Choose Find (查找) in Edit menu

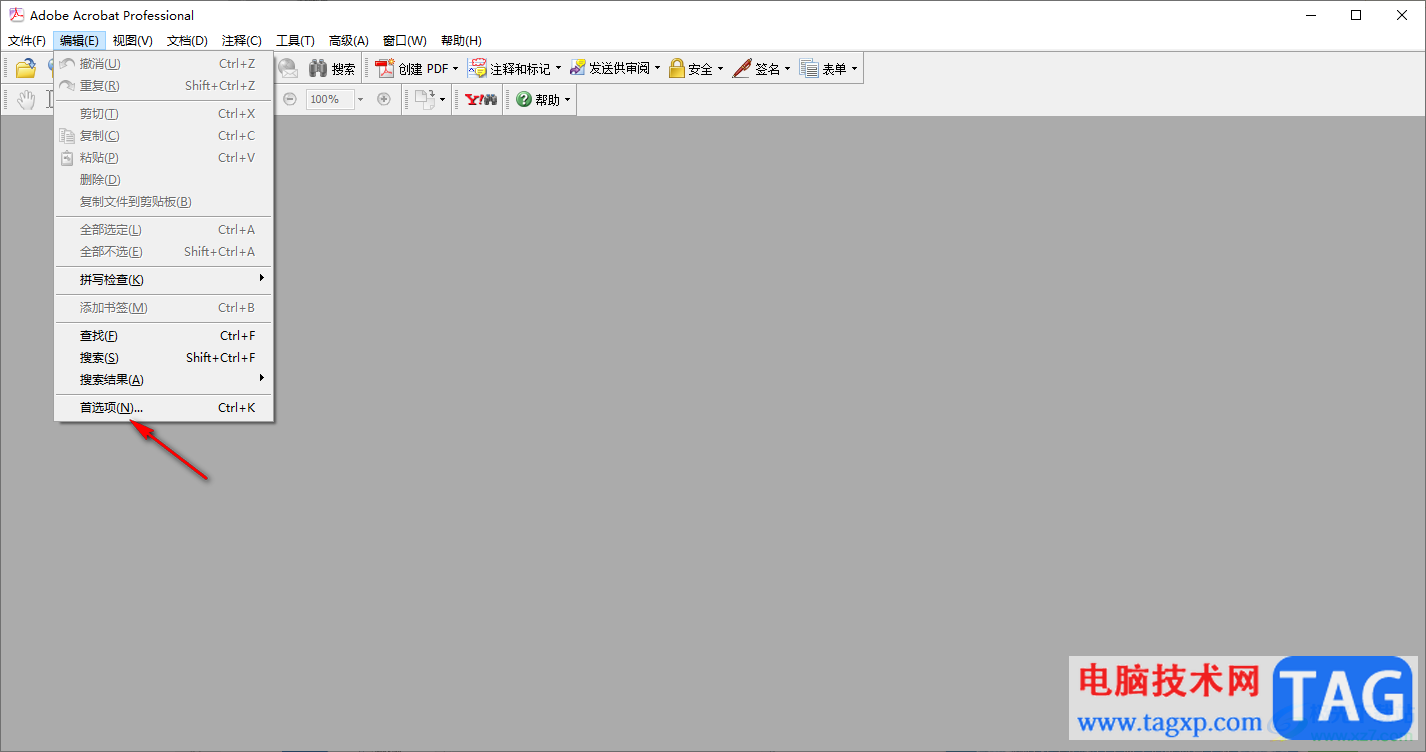click(164, 336)
